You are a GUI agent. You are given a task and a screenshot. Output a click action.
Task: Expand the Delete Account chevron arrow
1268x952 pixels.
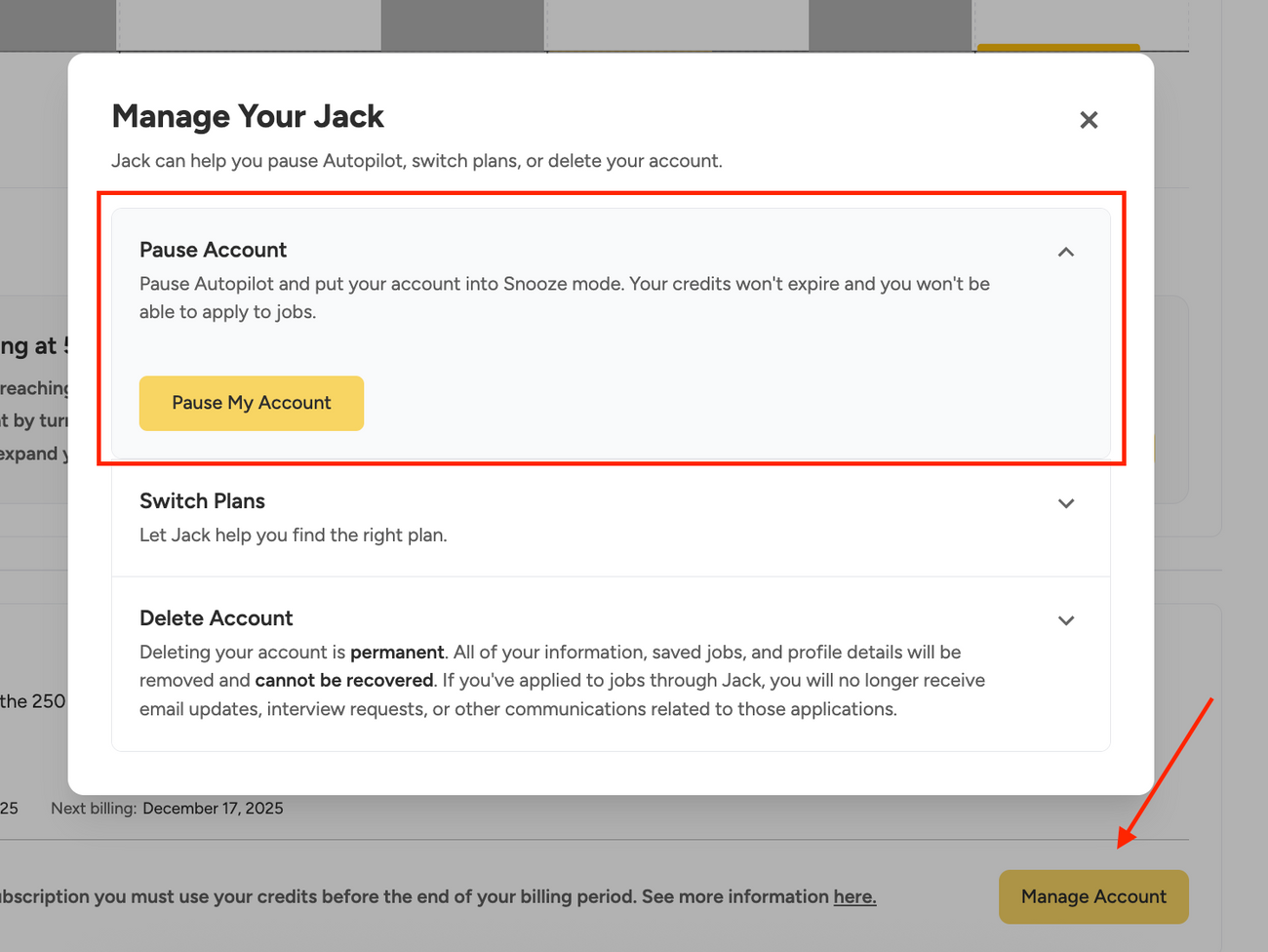1065,620
